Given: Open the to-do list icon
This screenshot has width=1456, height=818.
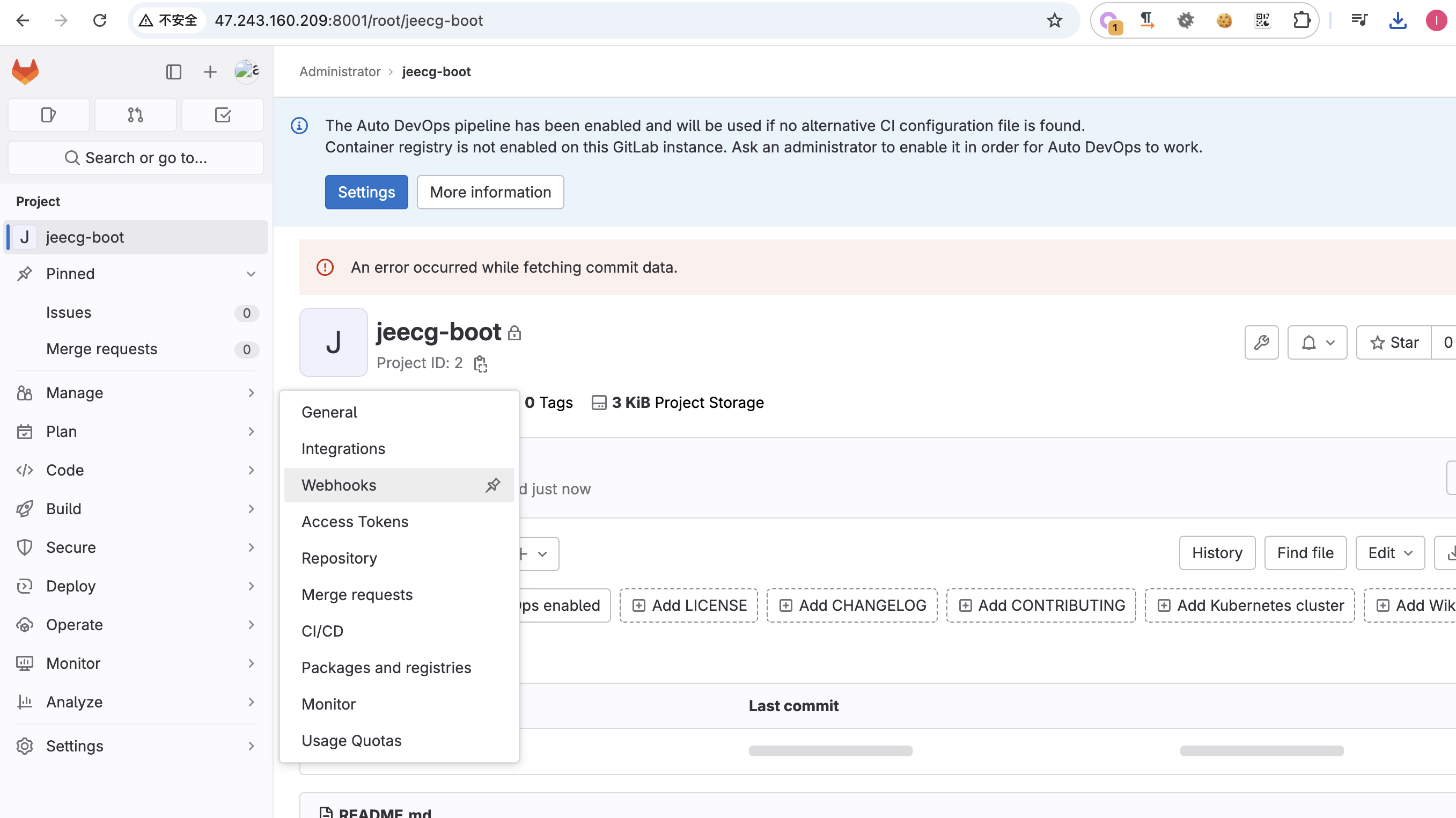Looking at the screenshot, I should (x=222, y=114).
